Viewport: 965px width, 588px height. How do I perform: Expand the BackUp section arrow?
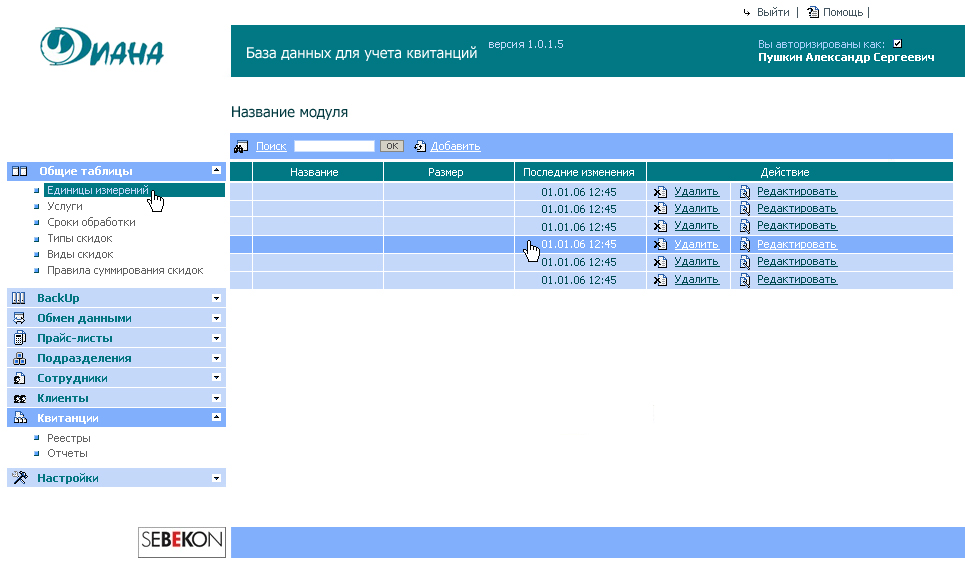coord(216,298)
